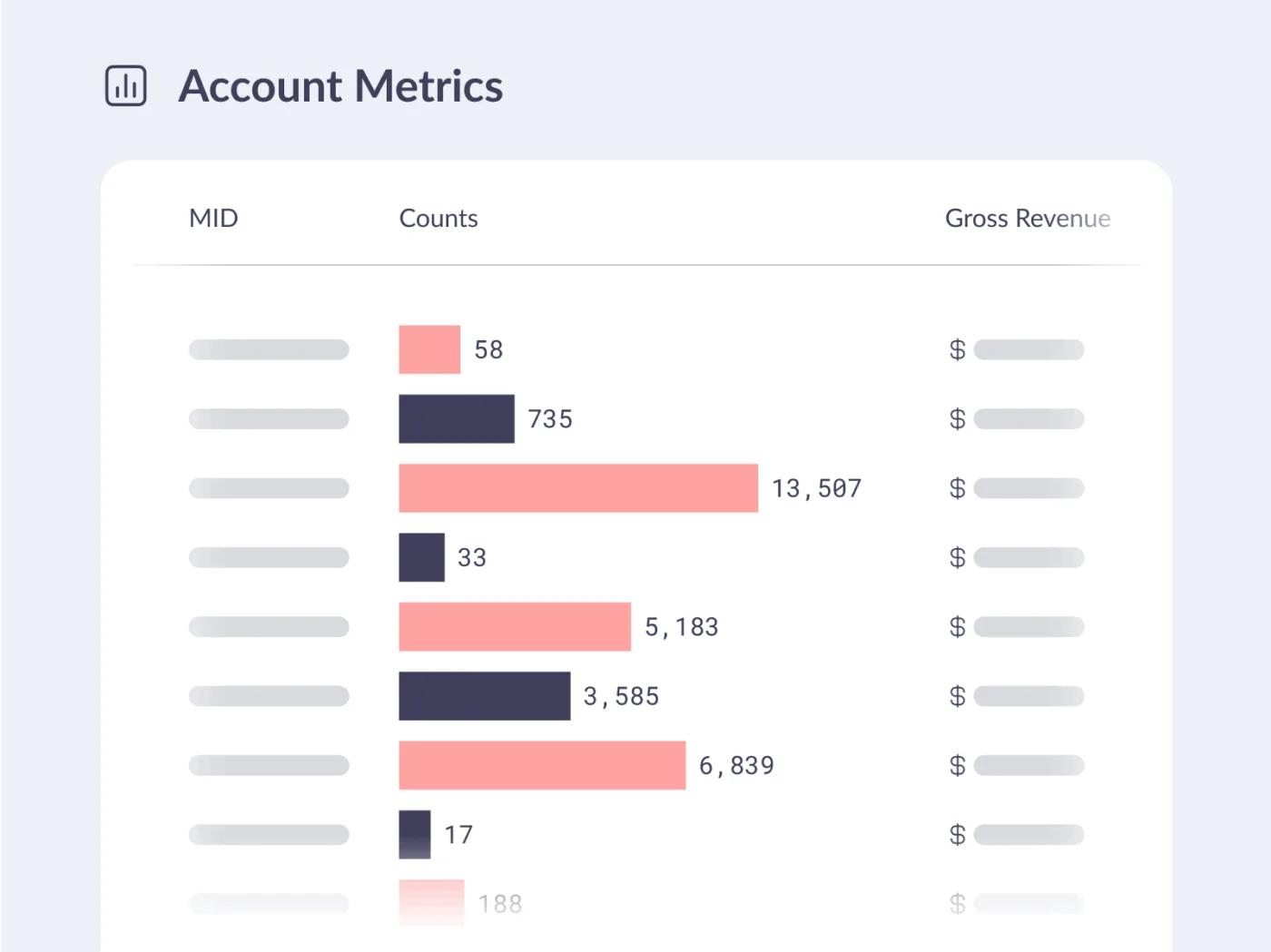The image size is (1271, 952).
Task: Click the pink bar labeled 6,839
Action: coord(542,765)
